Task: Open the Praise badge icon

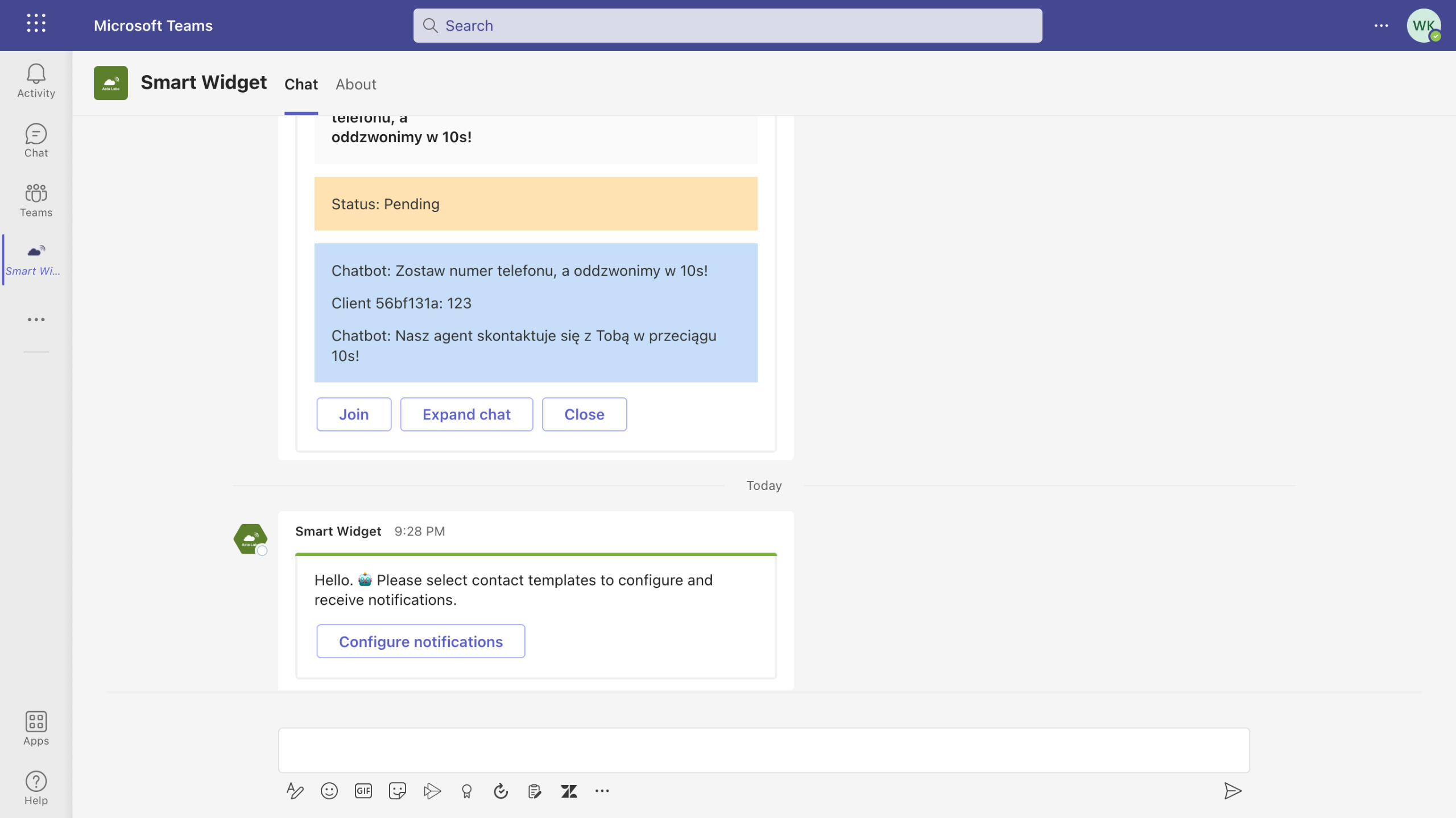Action: [x=466, y=791]
